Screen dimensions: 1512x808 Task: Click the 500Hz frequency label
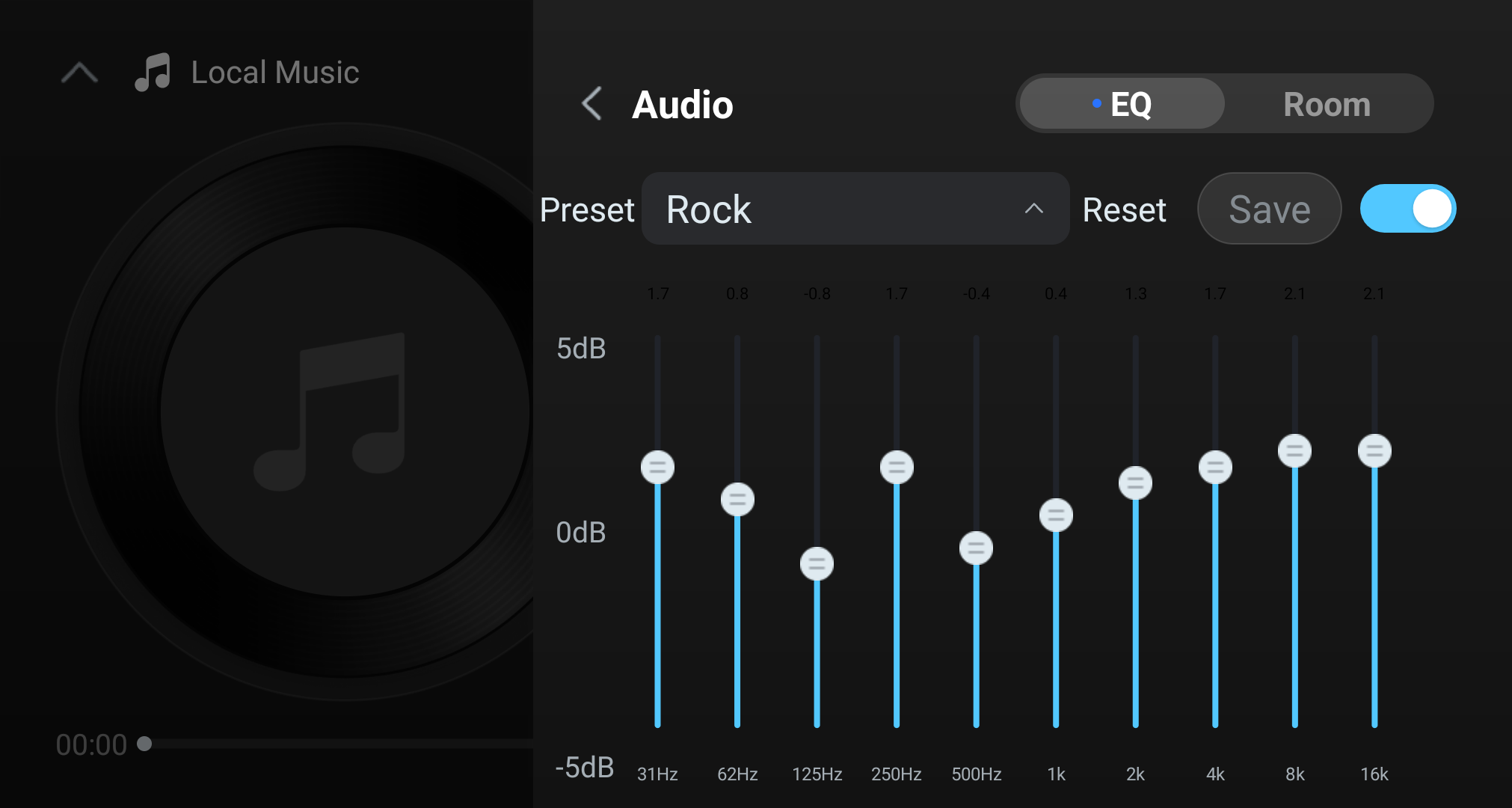pyautogui.click(x=977, y=774)
